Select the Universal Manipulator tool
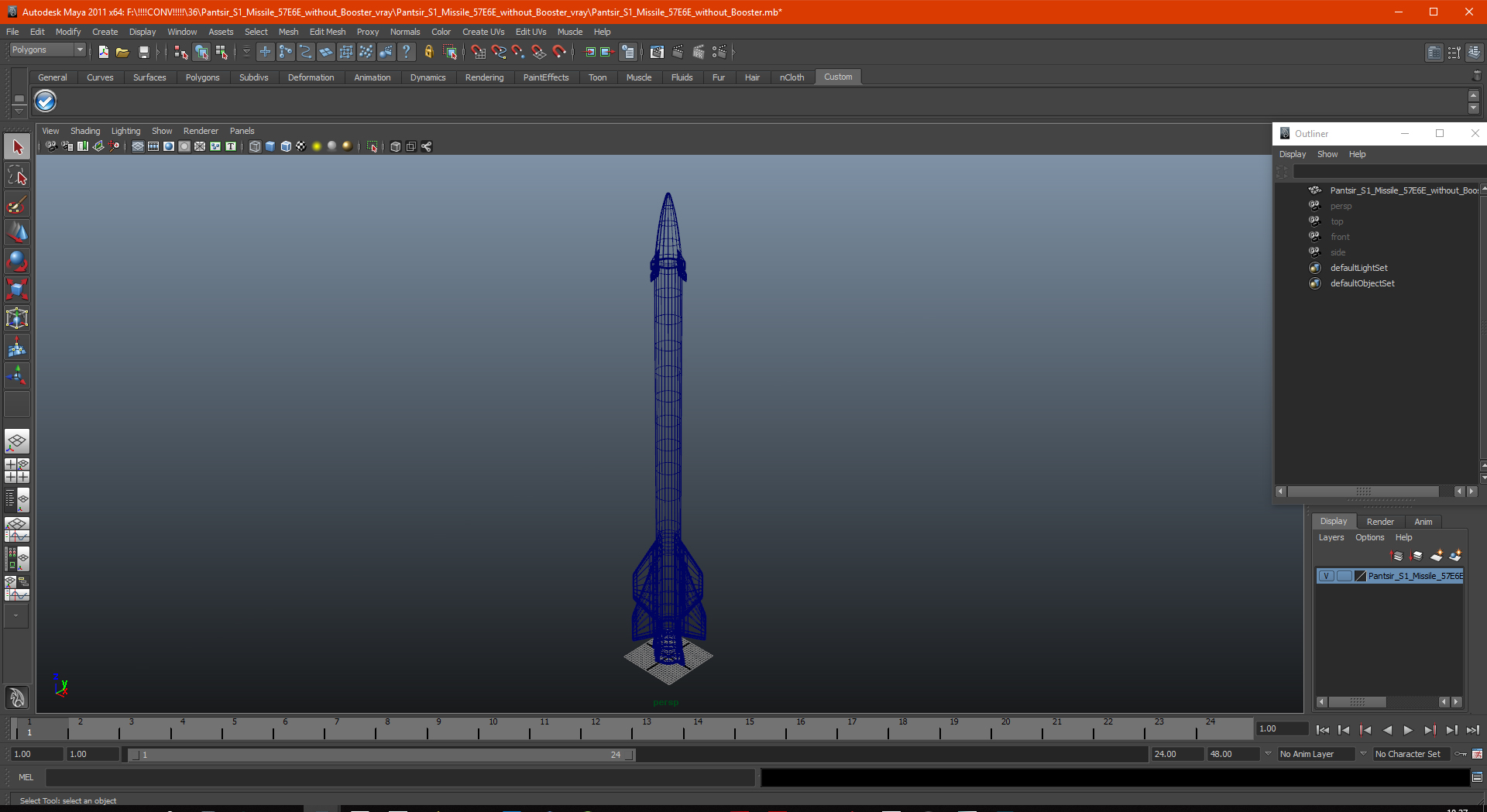The width and height of the screenshot is (1487, 812). [17, 318]
